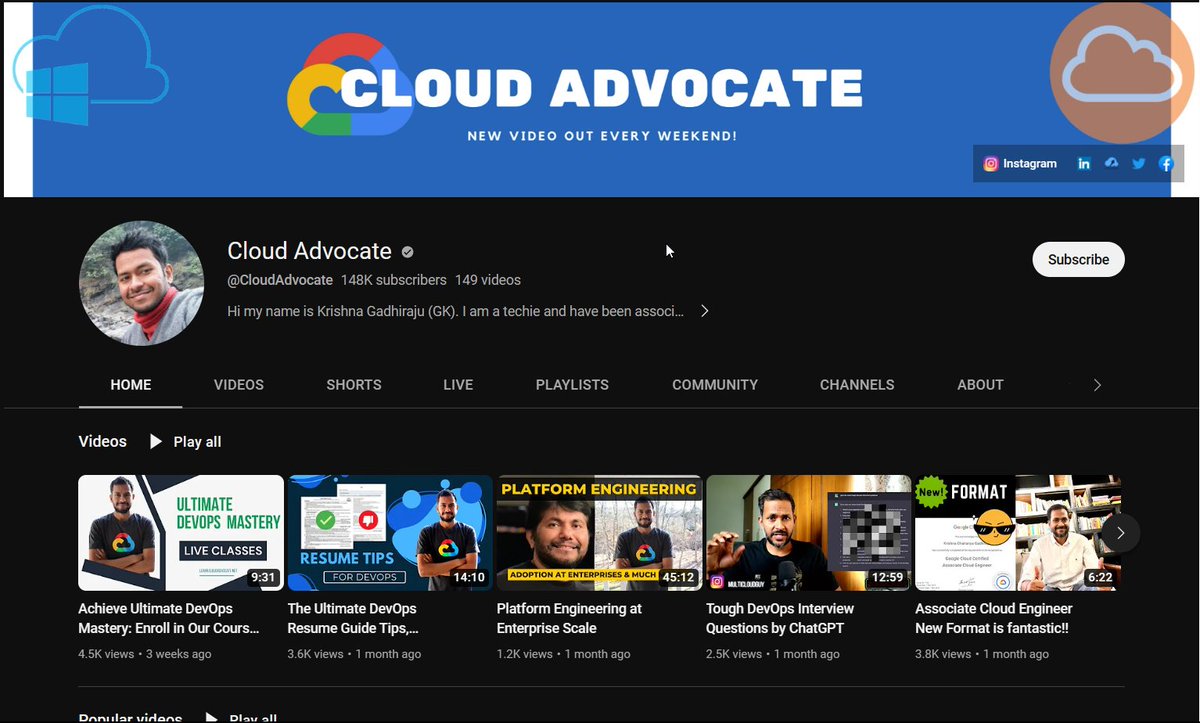Click the '149 videos' text

(488, 280)
